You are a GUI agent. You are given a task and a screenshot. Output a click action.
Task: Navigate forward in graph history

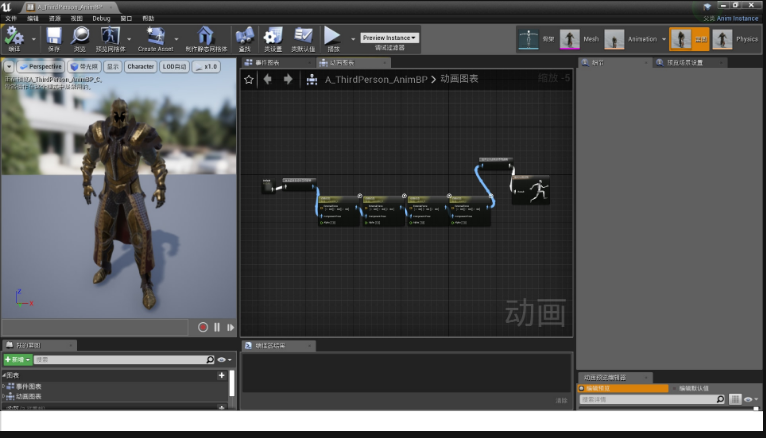coord(288,79)
